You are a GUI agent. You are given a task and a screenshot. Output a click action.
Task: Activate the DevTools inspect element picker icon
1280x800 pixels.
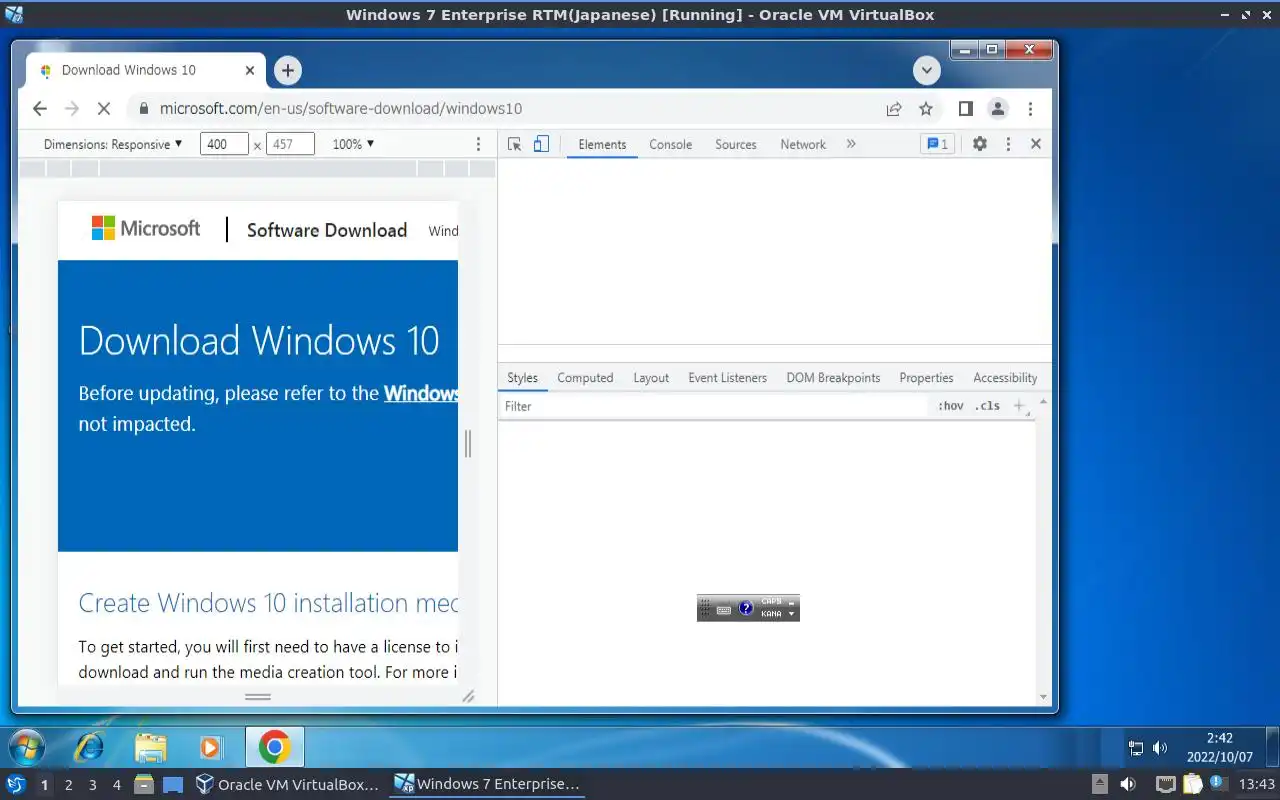(514, 144)
